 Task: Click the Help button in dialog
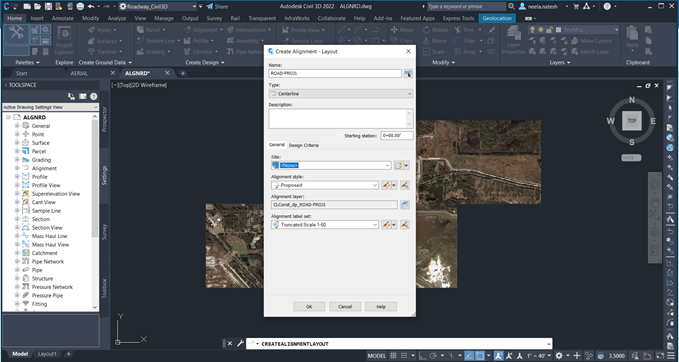381,307
